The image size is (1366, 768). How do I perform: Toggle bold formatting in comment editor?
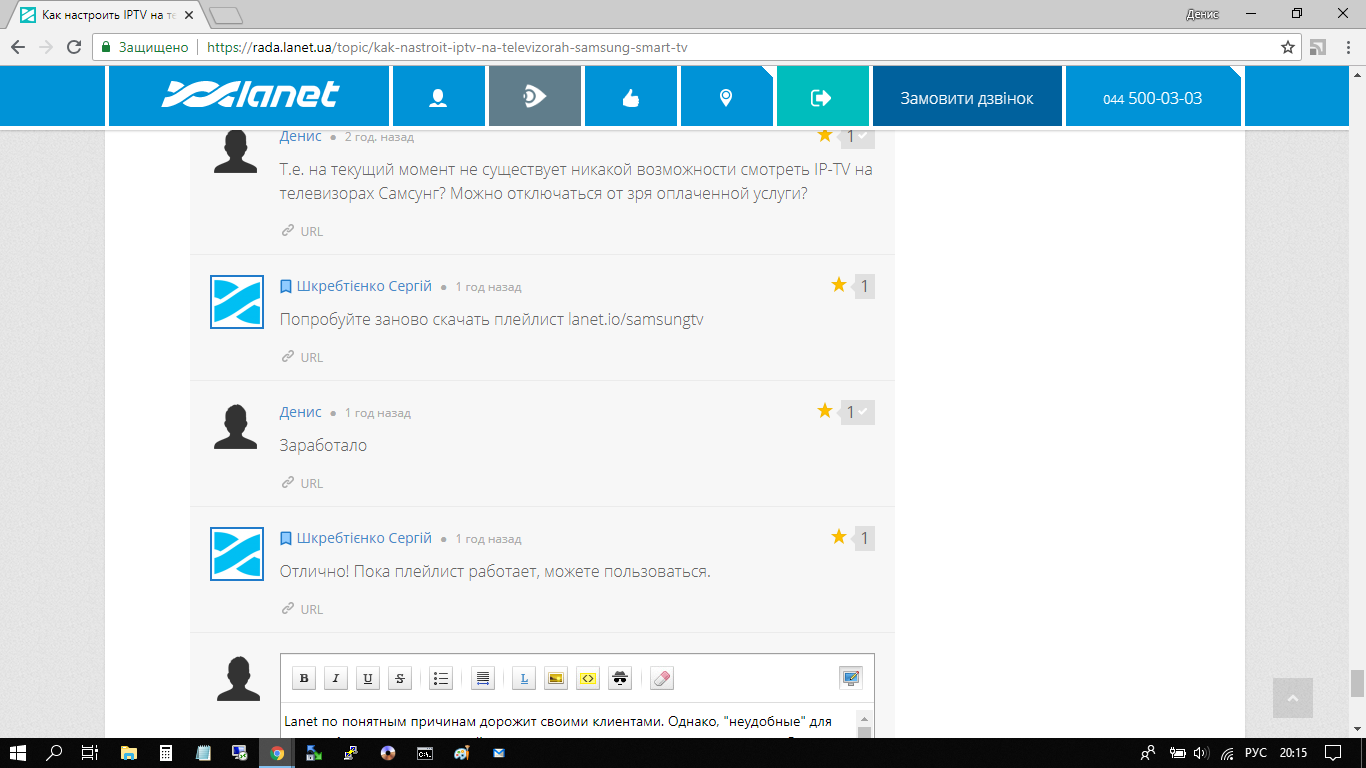305,679
